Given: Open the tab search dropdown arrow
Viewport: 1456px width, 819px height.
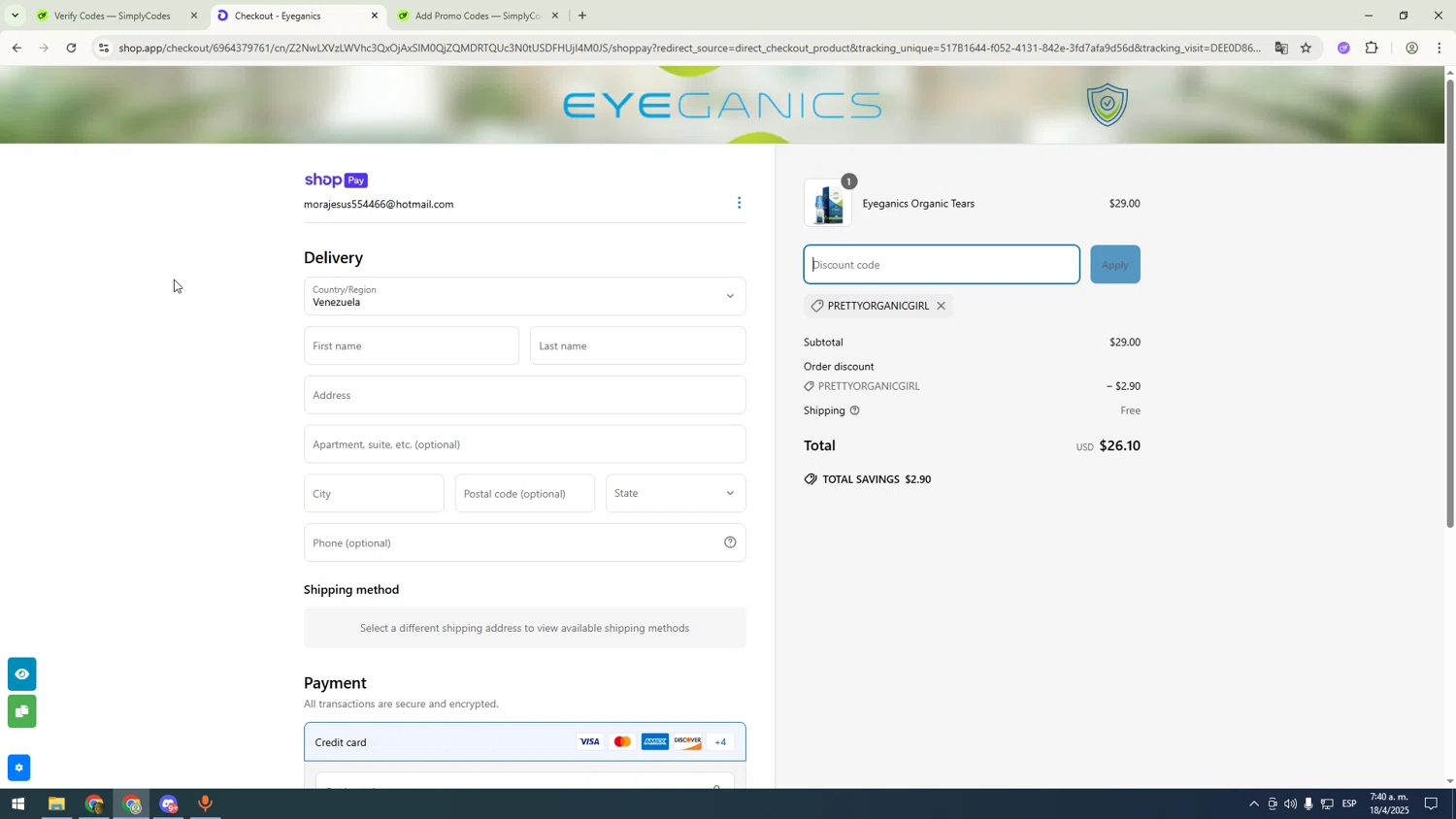Looking at the screenshot, I should (x=15, y=16).
